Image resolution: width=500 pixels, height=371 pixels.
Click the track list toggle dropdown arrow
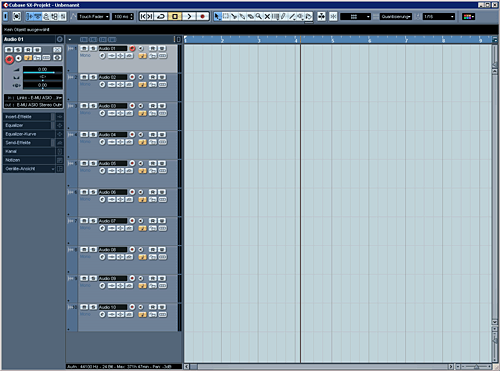pos(70,39)
